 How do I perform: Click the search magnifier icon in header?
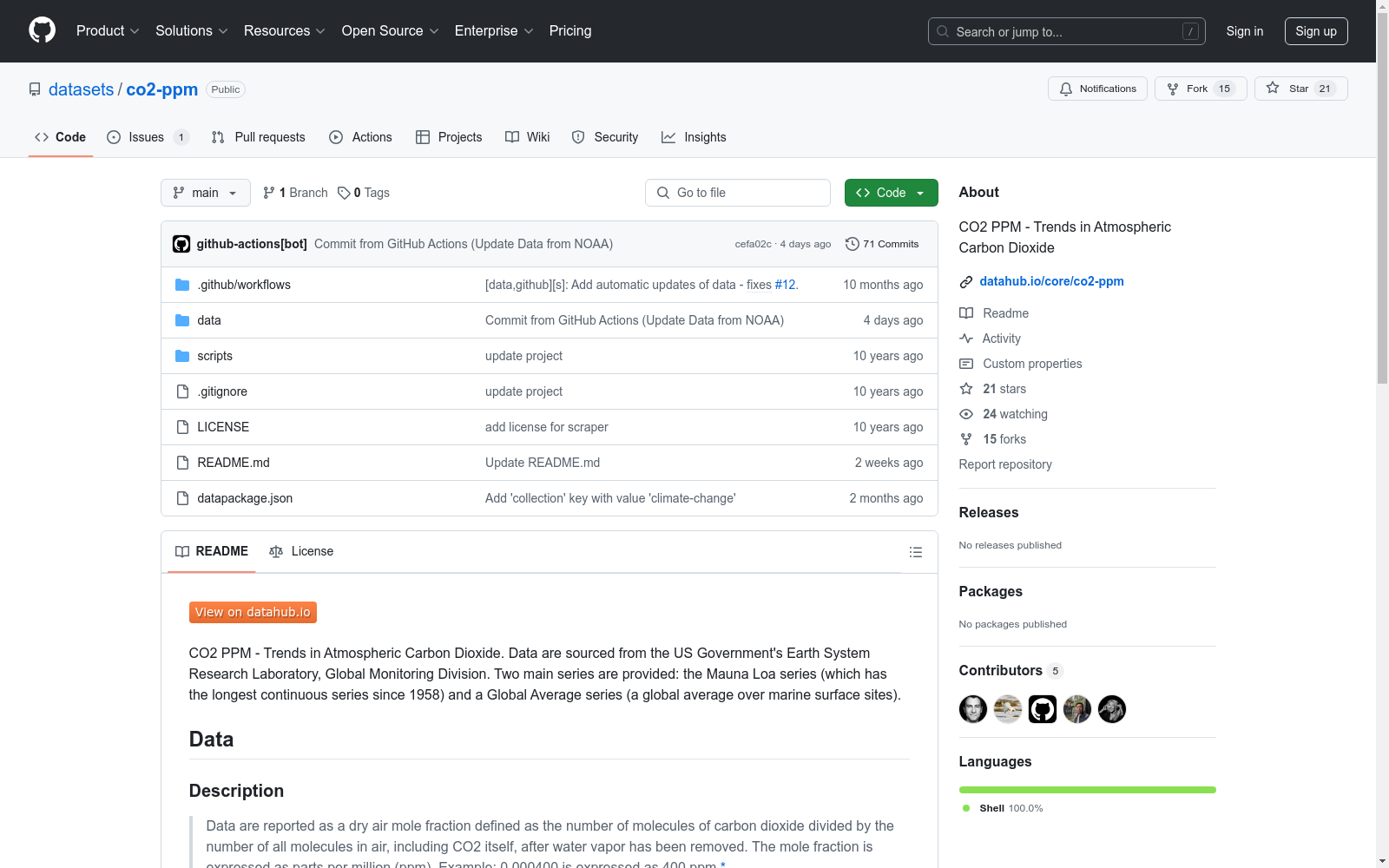[x=943, y=31]
